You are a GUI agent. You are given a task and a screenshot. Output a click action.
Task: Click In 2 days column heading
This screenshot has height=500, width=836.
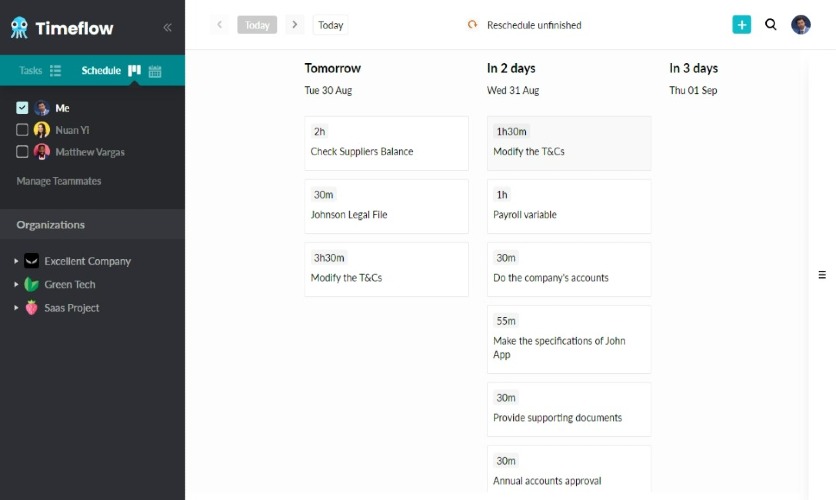511,68
